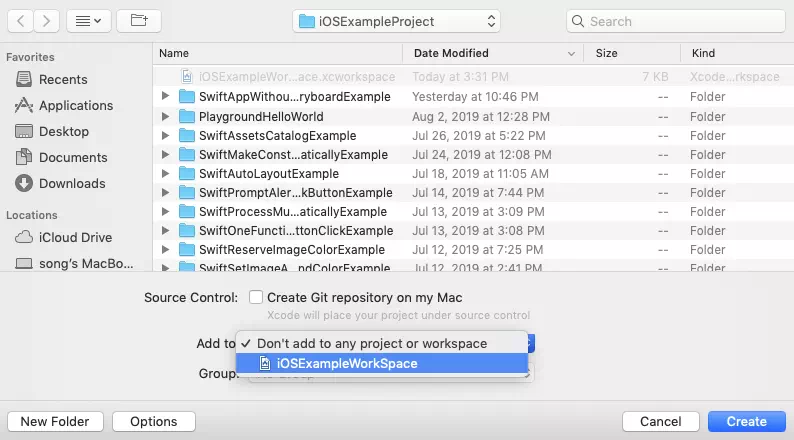Select SwiftOneFuncti...ttonClickExample folder icon
794x440 pixels.
point(187,230)
